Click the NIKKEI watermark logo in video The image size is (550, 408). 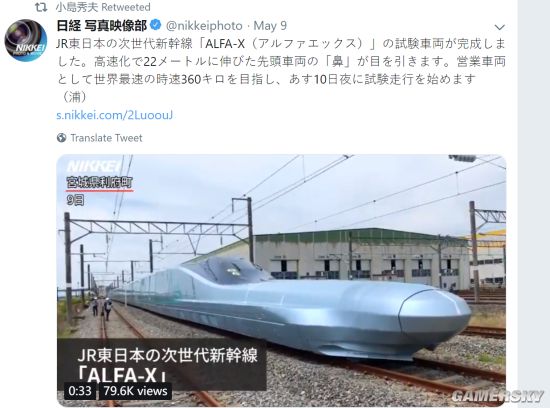[94, 166]
